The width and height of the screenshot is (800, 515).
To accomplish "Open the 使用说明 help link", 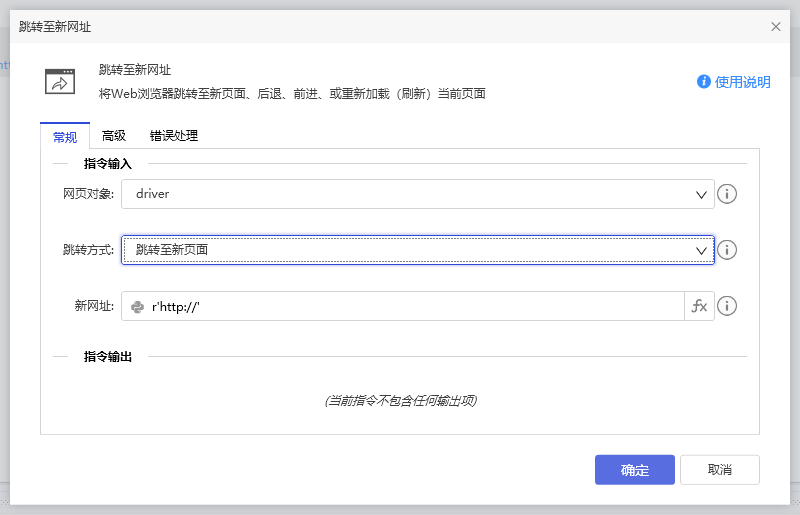I will (743, 82).
